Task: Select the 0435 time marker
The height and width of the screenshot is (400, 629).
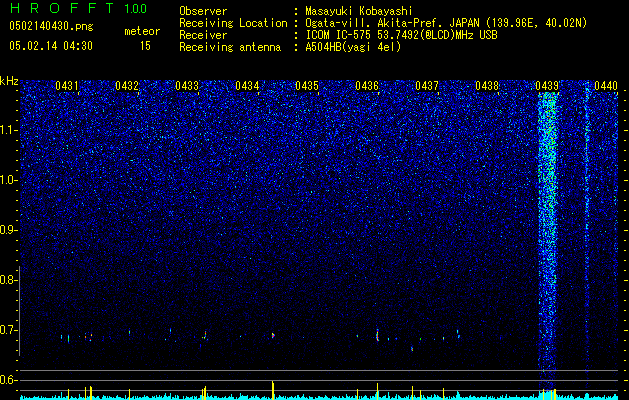Action: click(x=307, y=86)
